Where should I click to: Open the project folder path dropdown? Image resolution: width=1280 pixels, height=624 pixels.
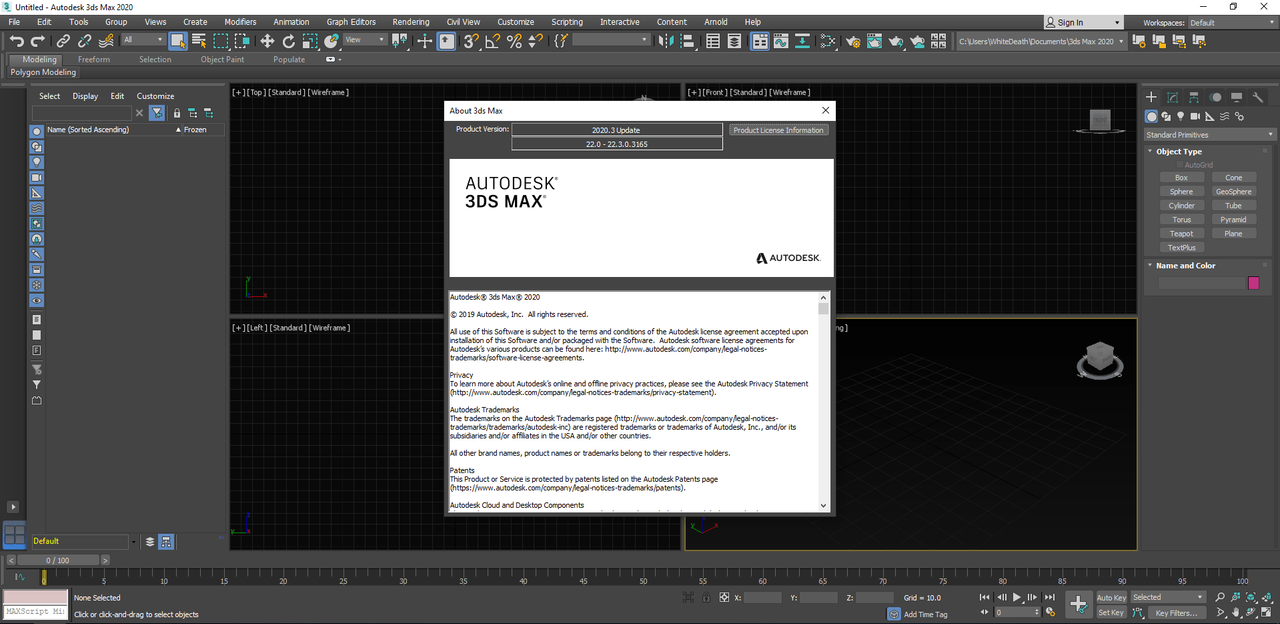pyautogui.click(x=1041, y=41)
